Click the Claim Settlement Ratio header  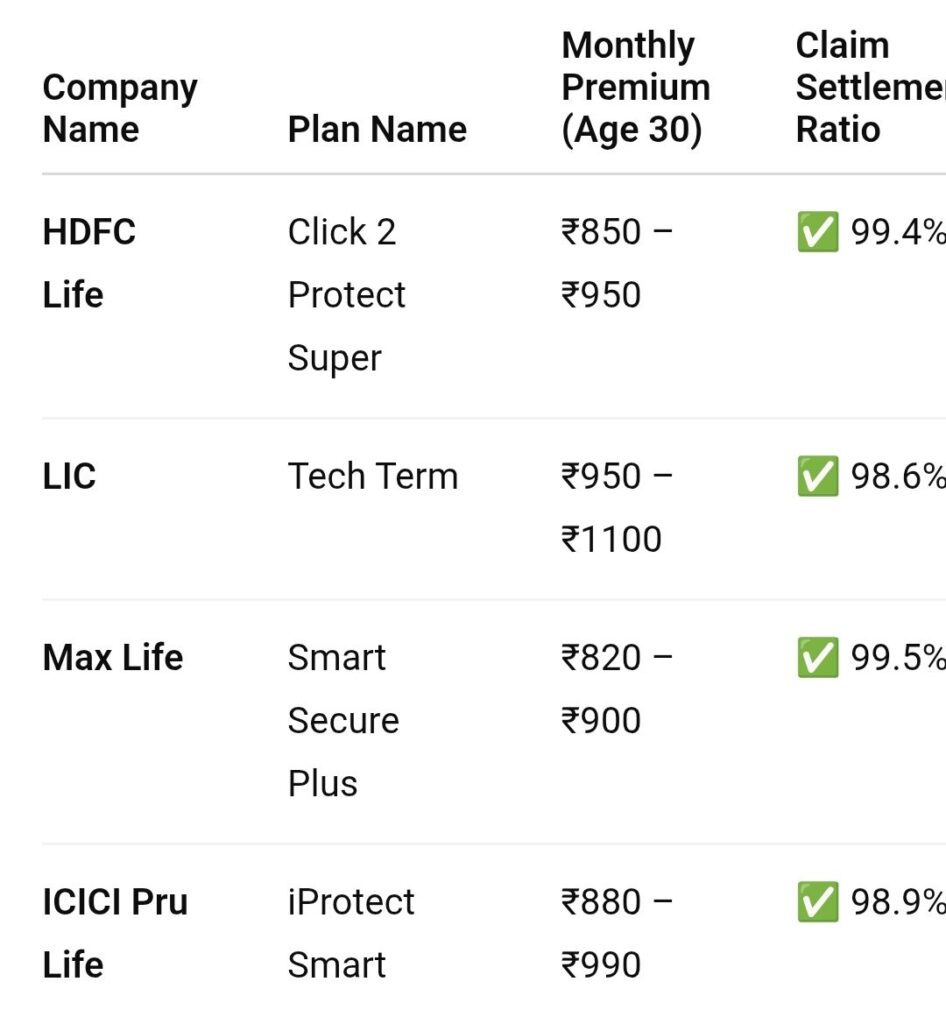pyautogui.click(x=870, y=88)
